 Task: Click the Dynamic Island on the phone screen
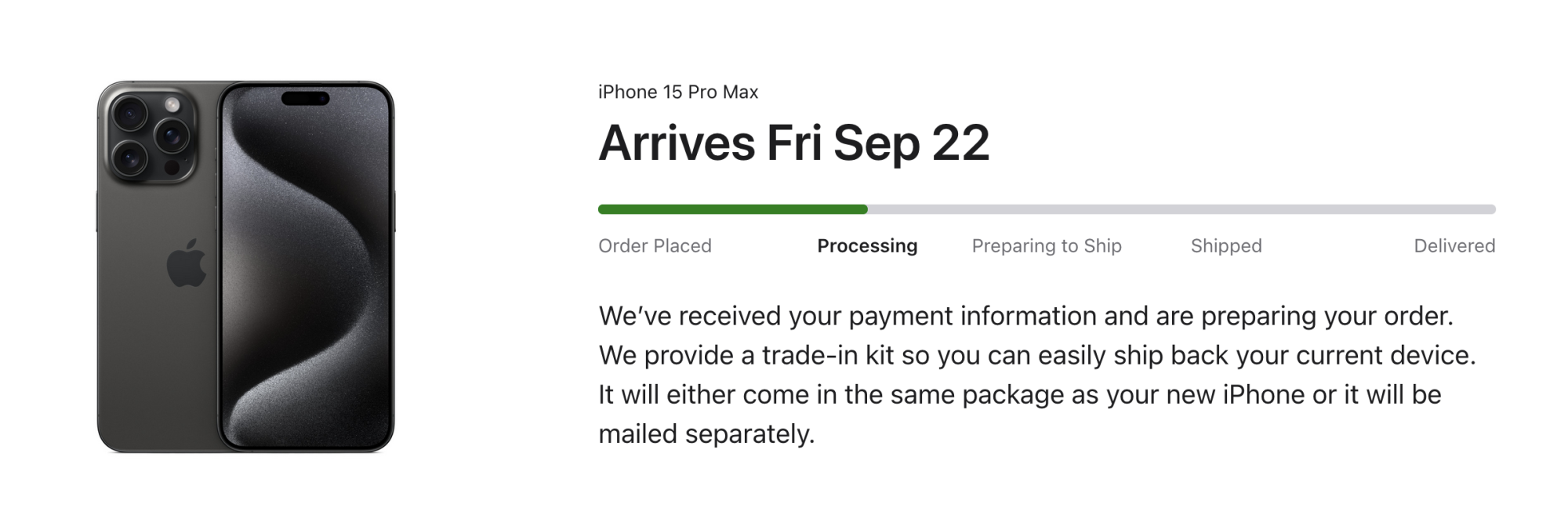coord(305,99)
